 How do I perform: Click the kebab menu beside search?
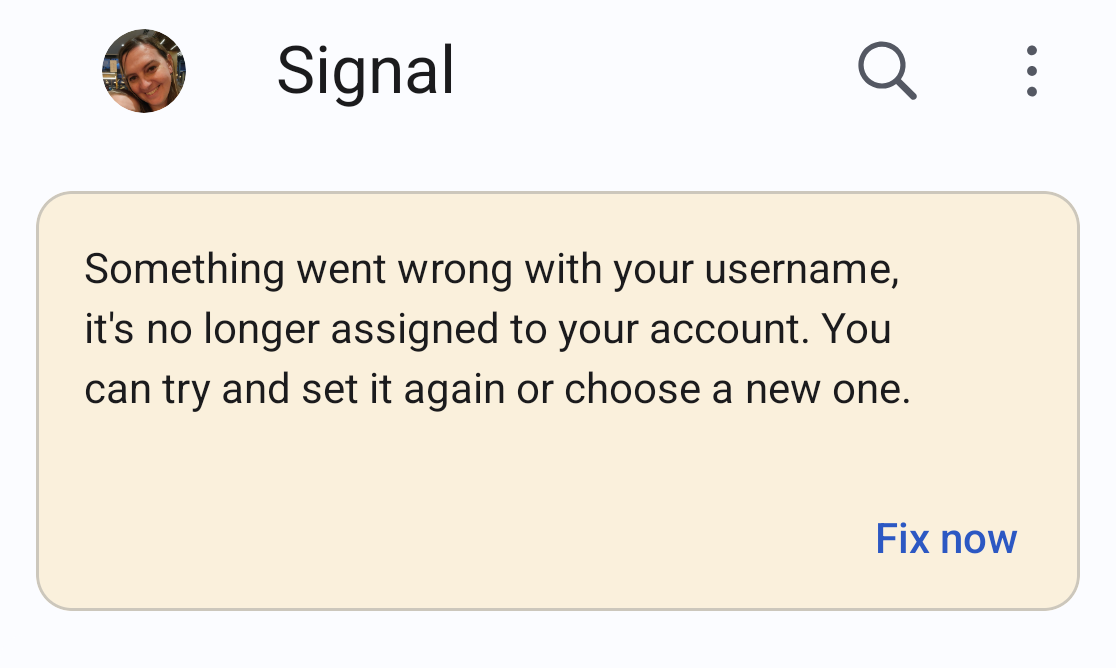1031,71
